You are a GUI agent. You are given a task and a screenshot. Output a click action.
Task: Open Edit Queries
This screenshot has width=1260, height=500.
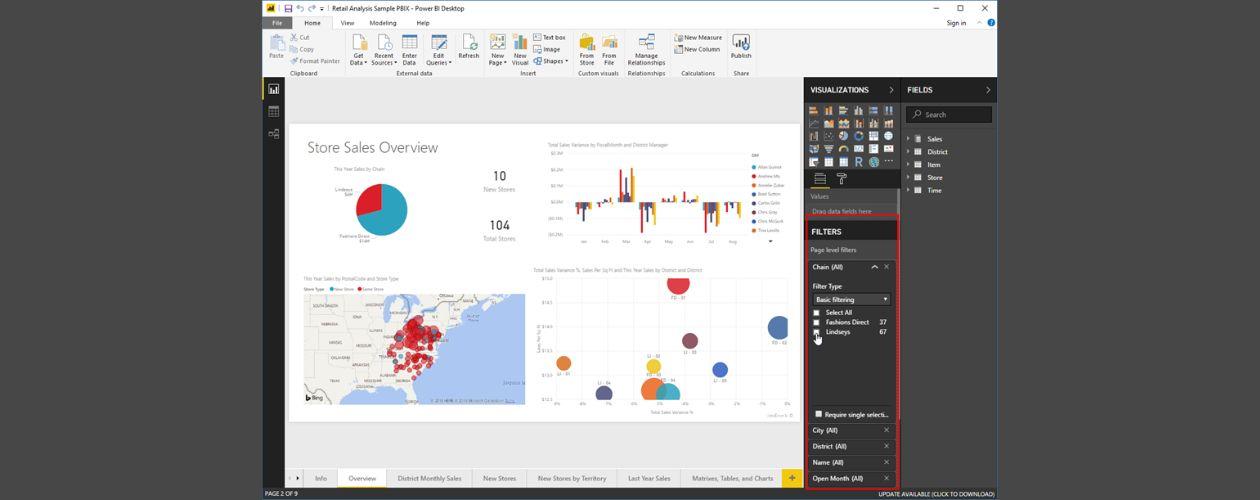coord(438,49)
